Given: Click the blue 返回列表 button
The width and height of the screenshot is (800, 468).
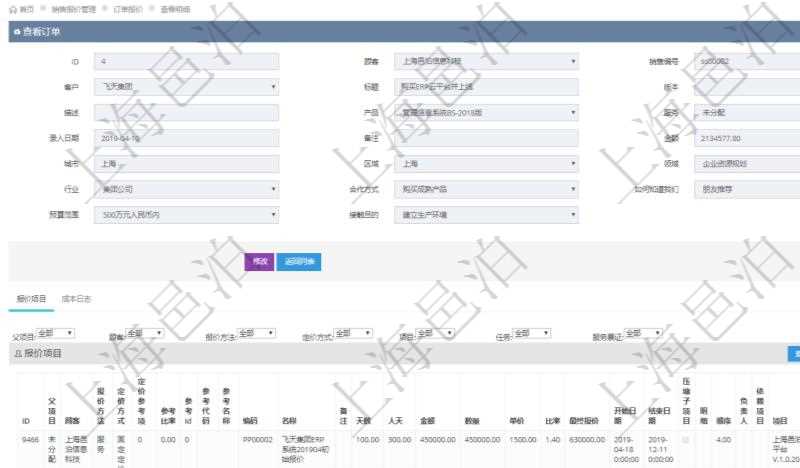Looking at the screenshot, I should (298, 261).
